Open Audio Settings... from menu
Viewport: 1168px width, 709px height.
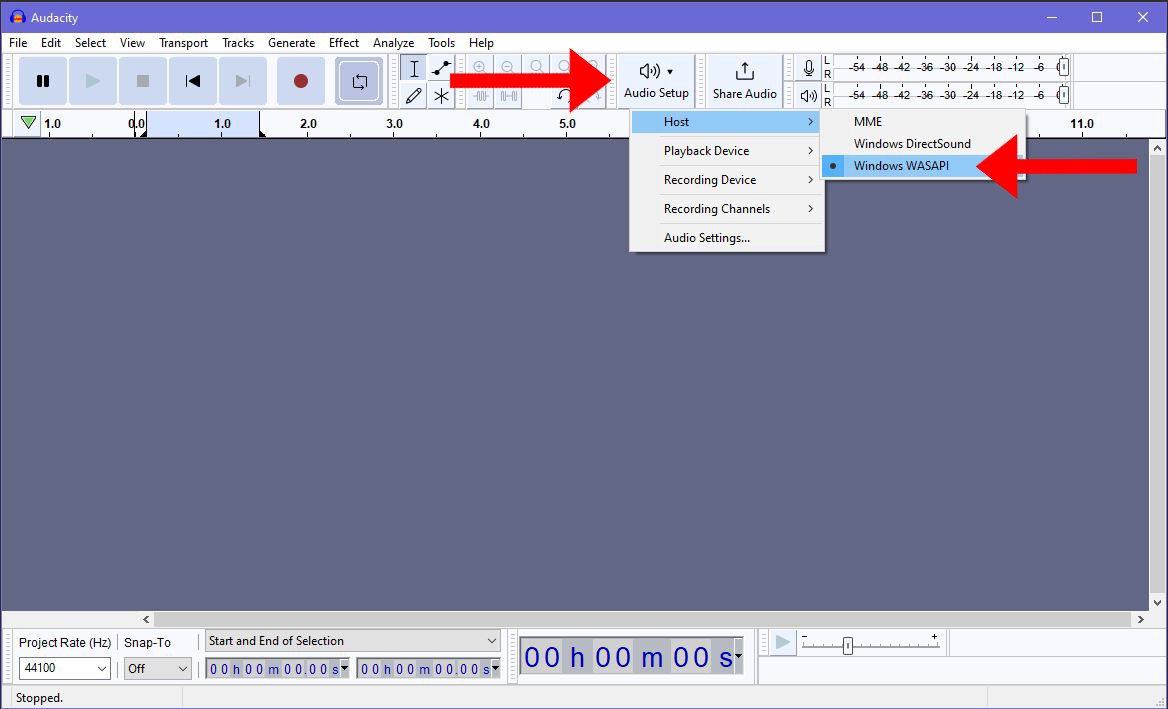726,238
